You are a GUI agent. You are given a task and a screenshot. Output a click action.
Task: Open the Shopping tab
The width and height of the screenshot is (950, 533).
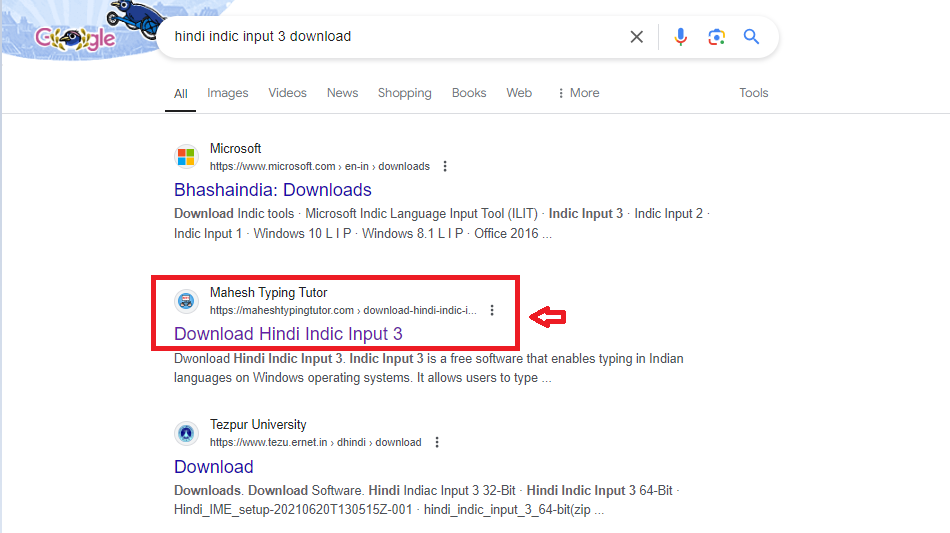(405, 93)
